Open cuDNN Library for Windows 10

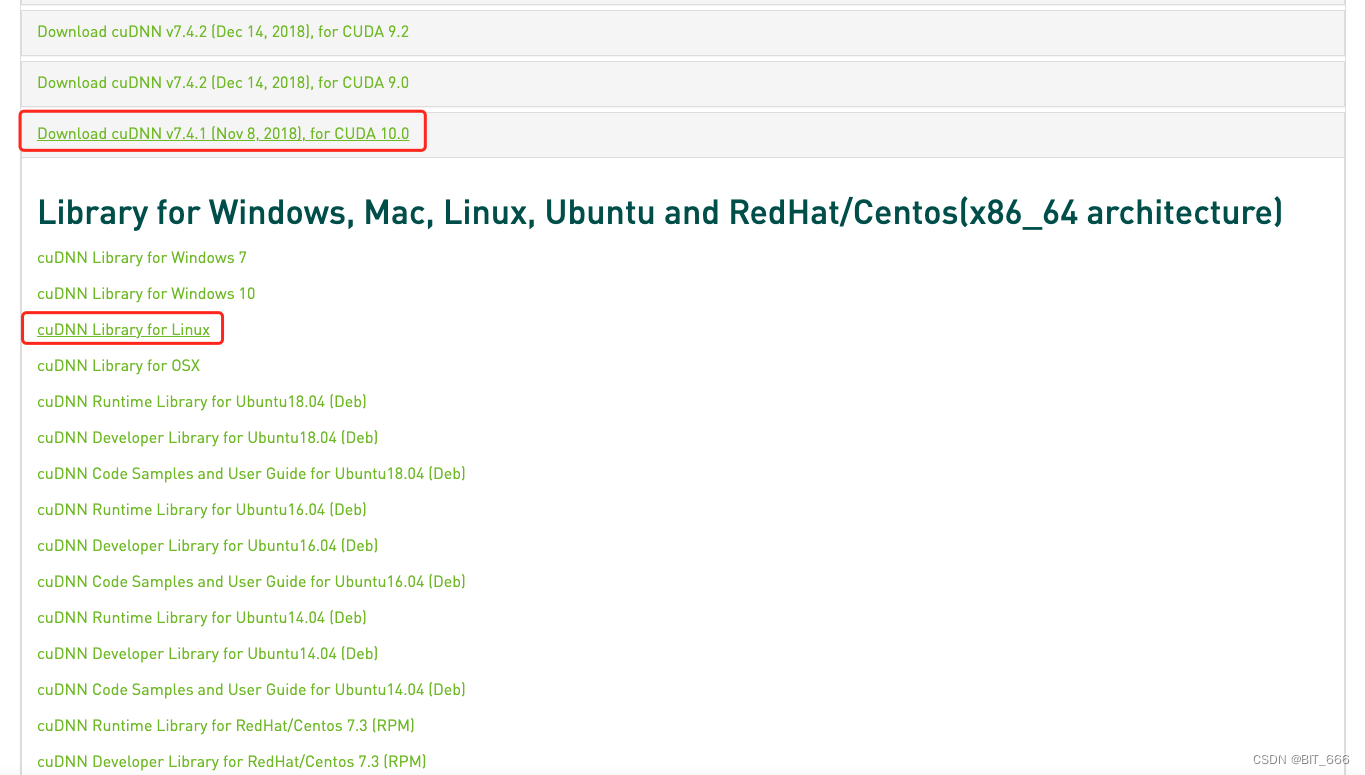[x=146, y=294]
